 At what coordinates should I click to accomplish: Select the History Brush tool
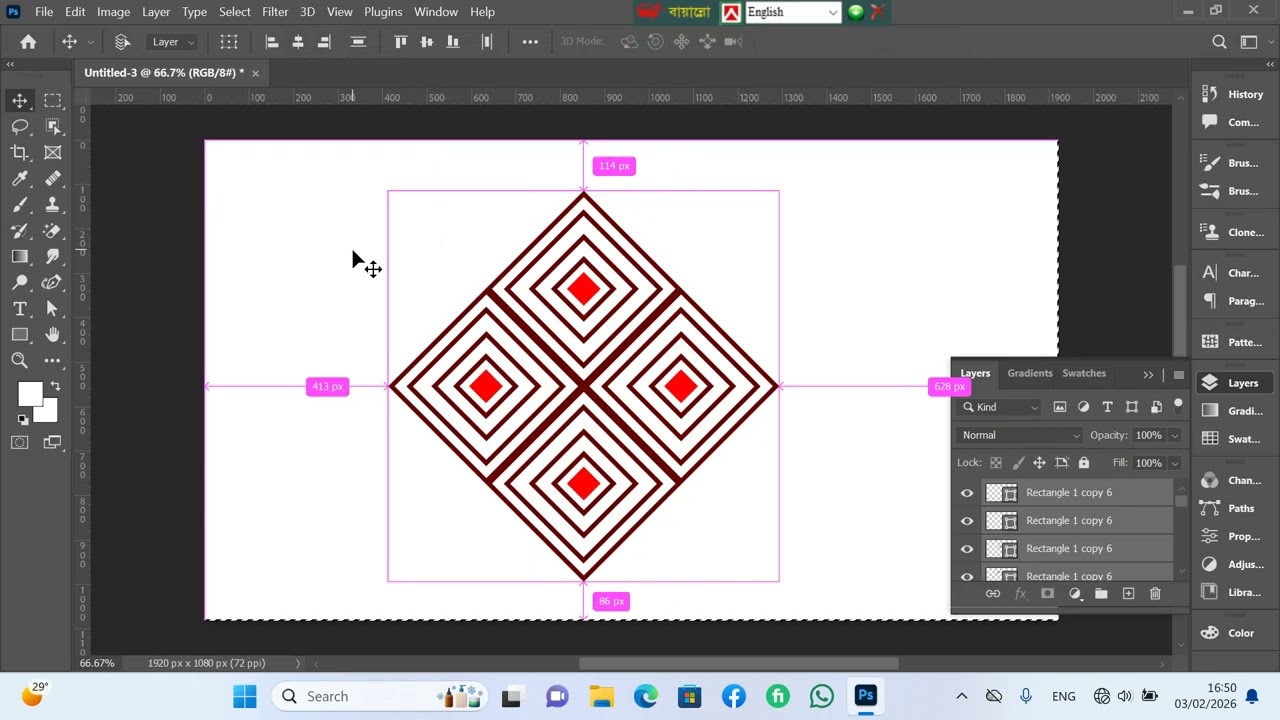[x=20, y=230]
